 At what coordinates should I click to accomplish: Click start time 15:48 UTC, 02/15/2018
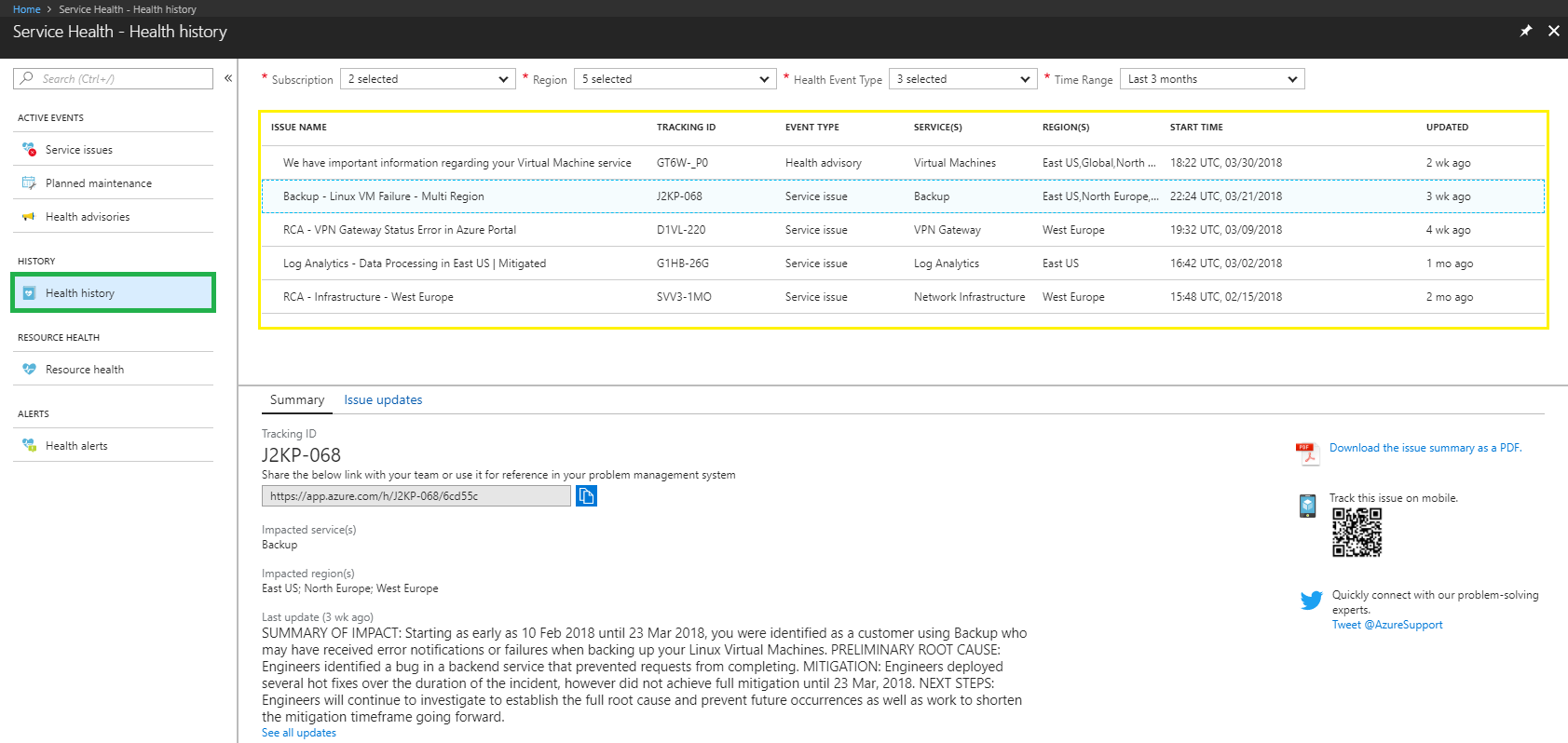pos(1226,297)
